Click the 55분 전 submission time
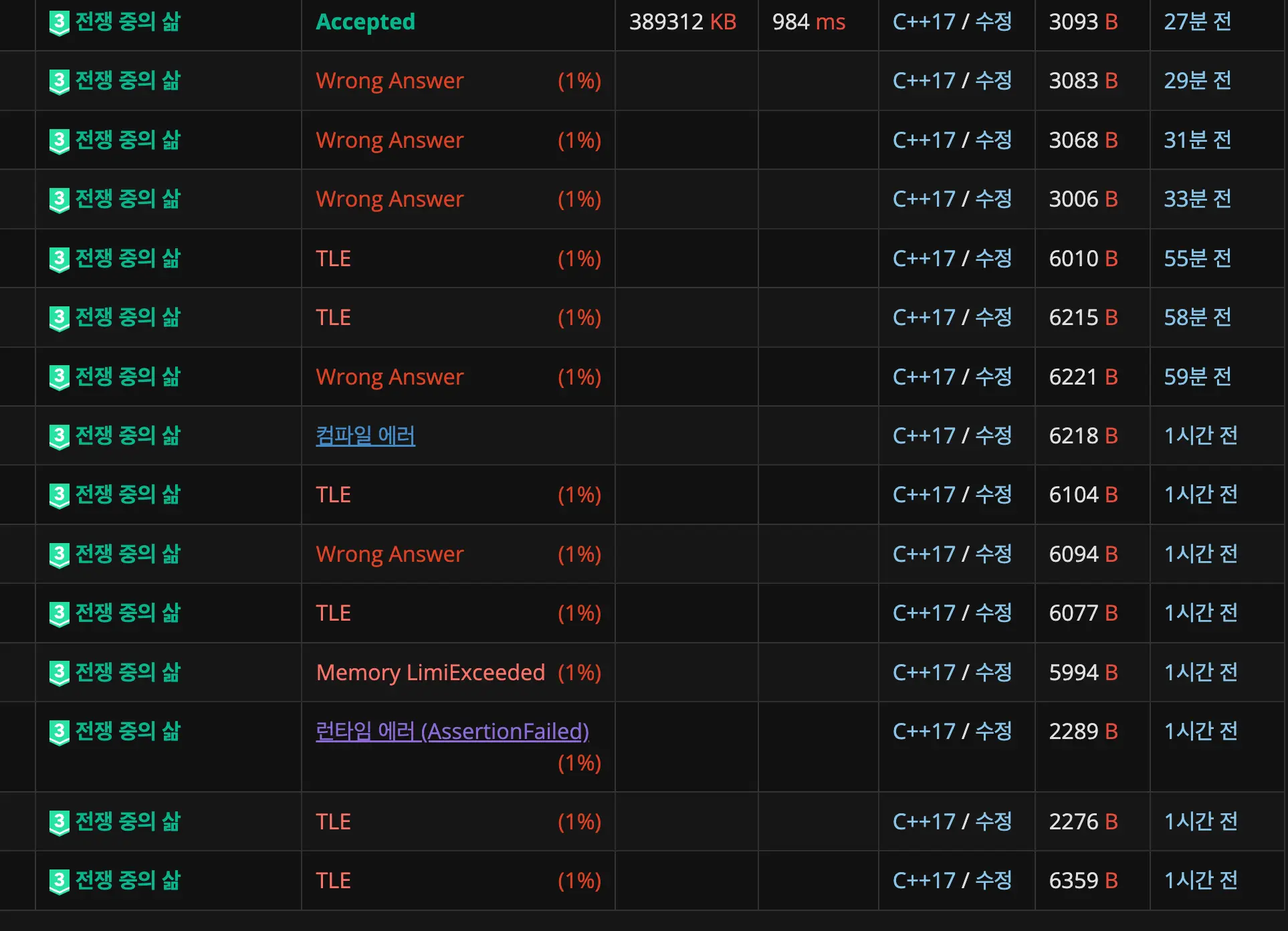 pos(1197,259)
